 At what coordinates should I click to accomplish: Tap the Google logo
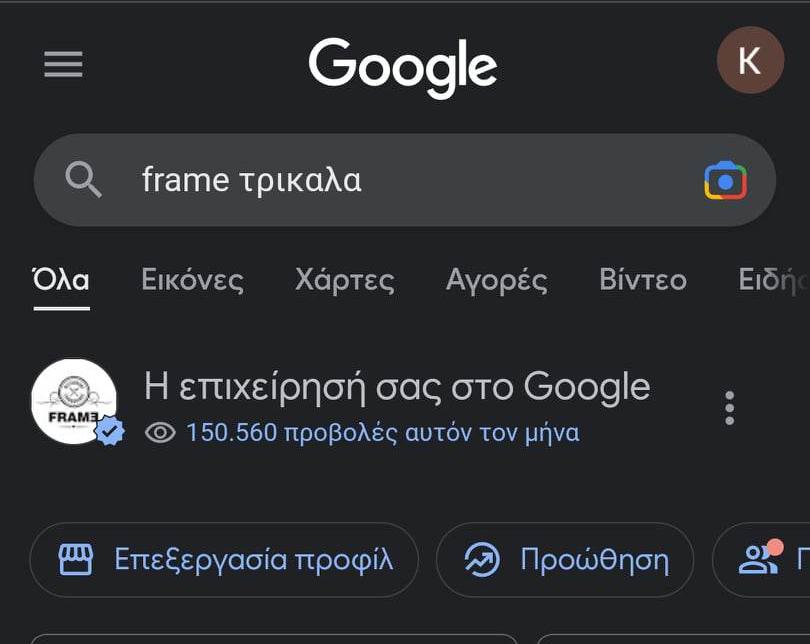pos(403,66)
